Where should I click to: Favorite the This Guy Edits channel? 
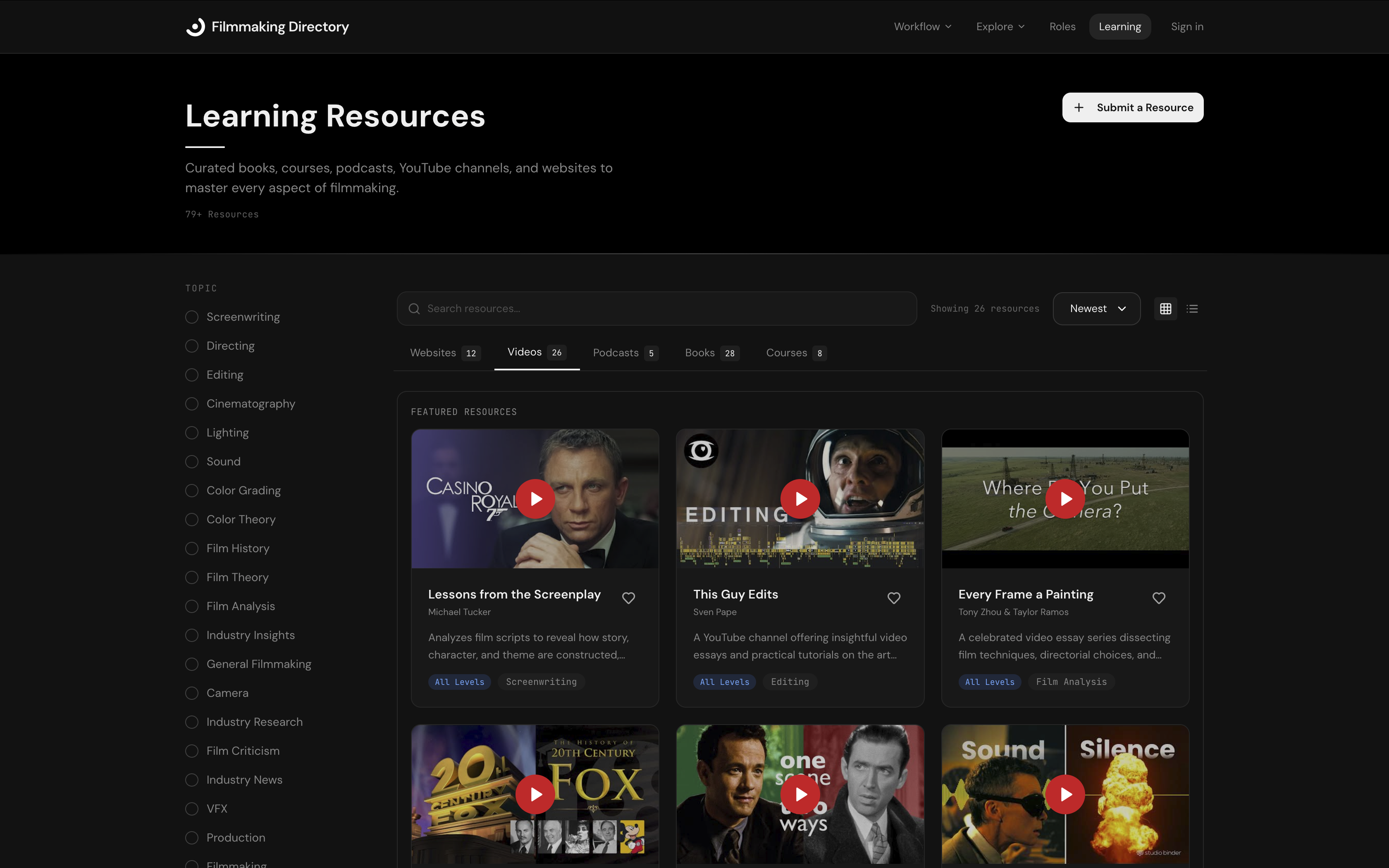tap(894, 598)
